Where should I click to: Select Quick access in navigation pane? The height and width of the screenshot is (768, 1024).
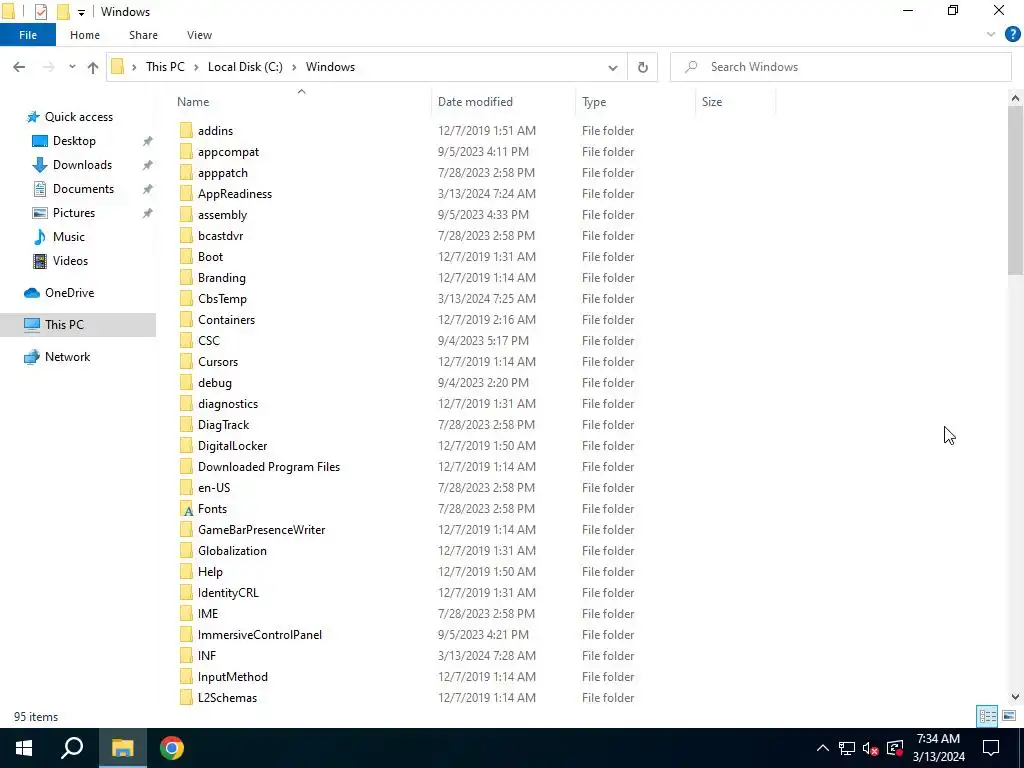point(78,117)
